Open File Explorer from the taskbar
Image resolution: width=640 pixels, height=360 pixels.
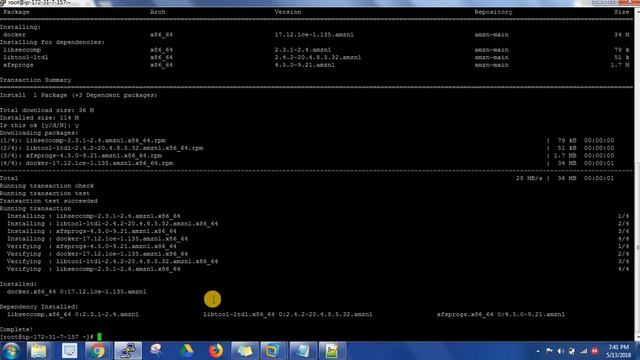click(39, 351)
